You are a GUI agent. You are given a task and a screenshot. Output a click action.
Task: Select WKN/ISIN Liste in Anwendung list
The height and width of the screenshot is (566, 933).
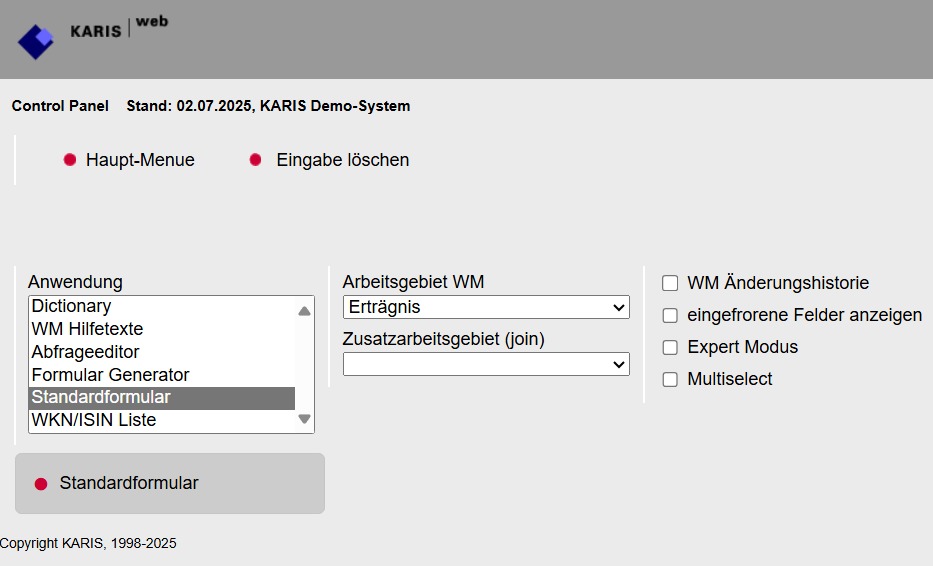click(161, 420)
